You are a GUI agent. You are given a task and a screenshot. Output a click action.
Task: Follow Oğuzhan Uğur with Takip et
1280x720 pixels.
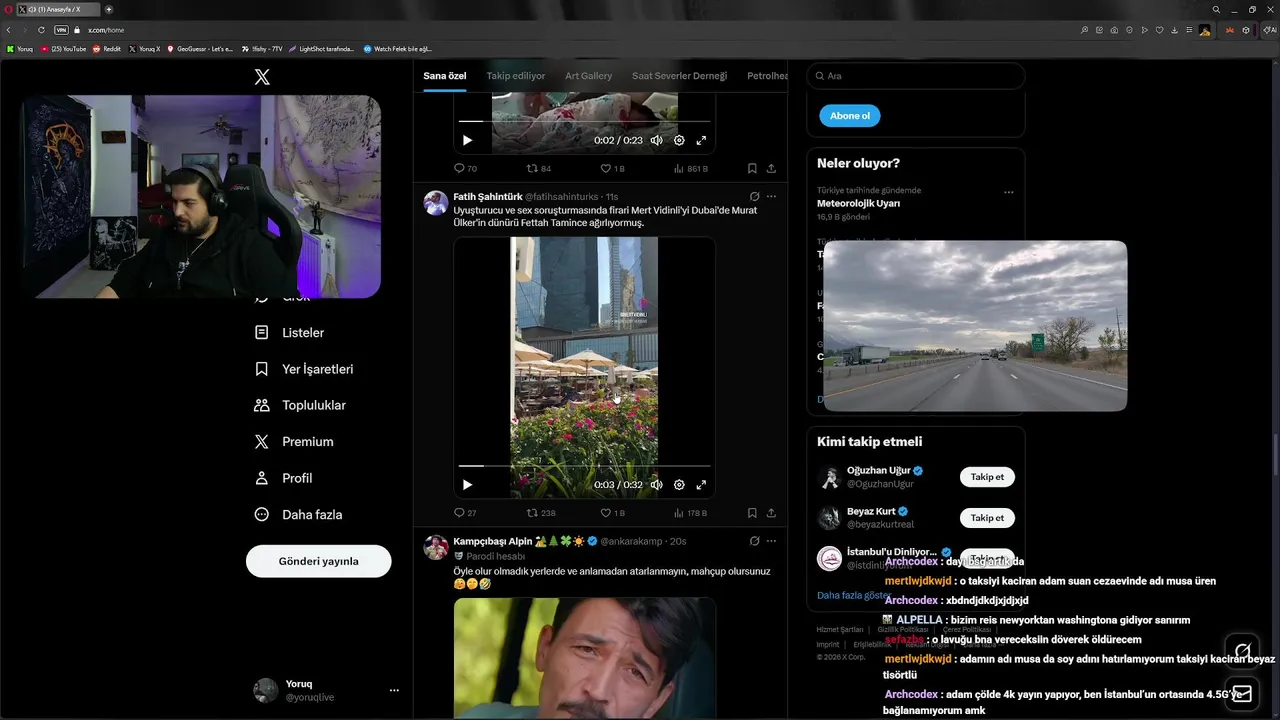pyautogui.click(x=987, y=477)
